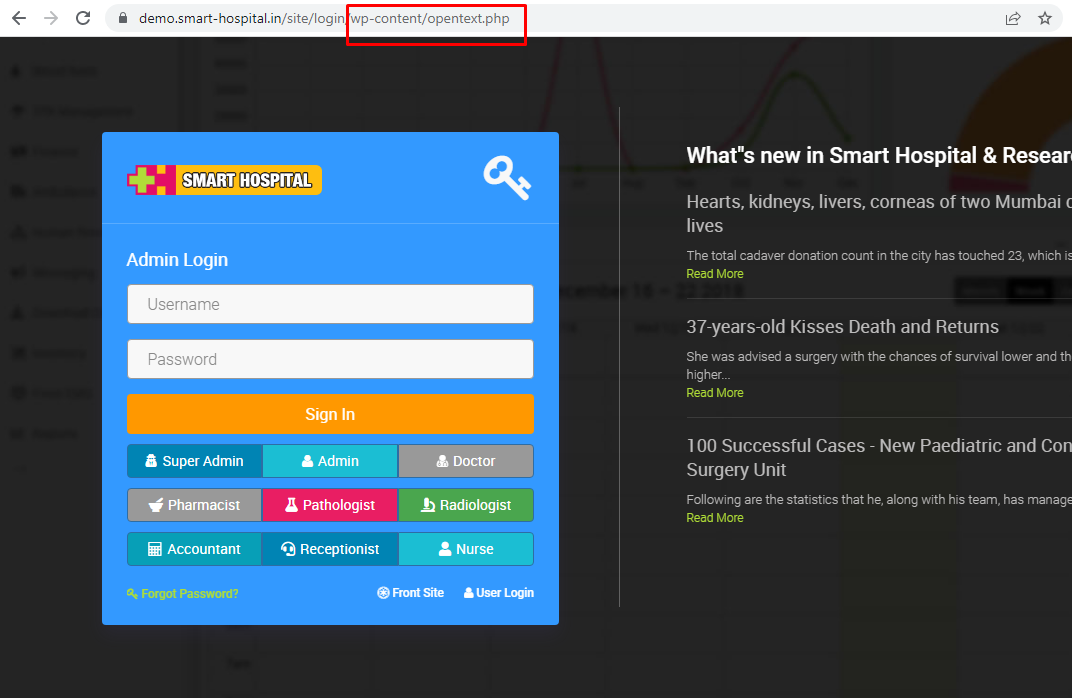This screenshot has width=1072, height=698.
Task: Choose the Super Admin role button
Action: (195, 461)
